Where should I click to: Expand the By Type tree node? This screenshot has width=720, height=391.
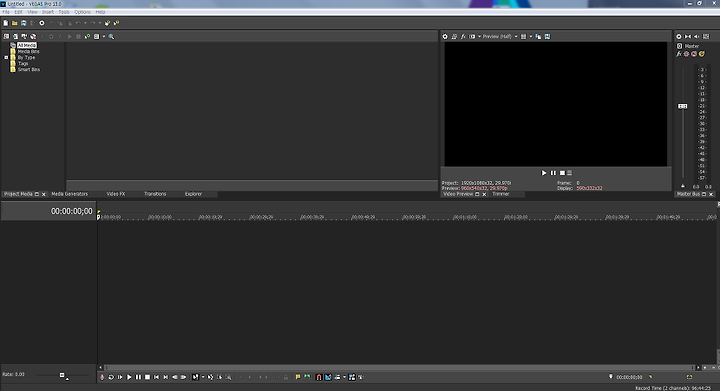6,57
